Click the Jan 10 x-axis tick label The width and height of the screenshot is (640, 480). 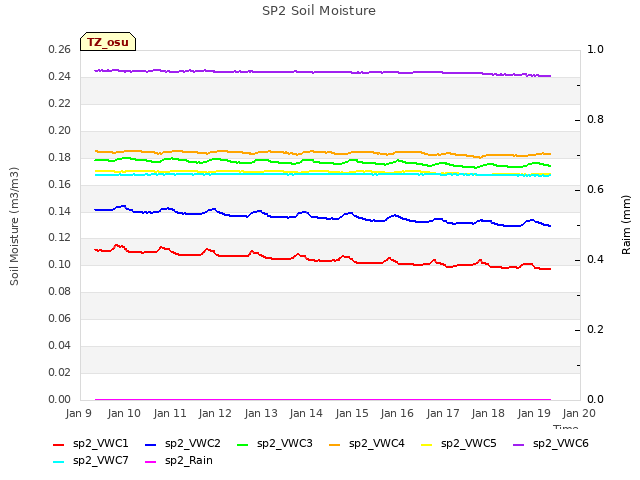point(124,413)
